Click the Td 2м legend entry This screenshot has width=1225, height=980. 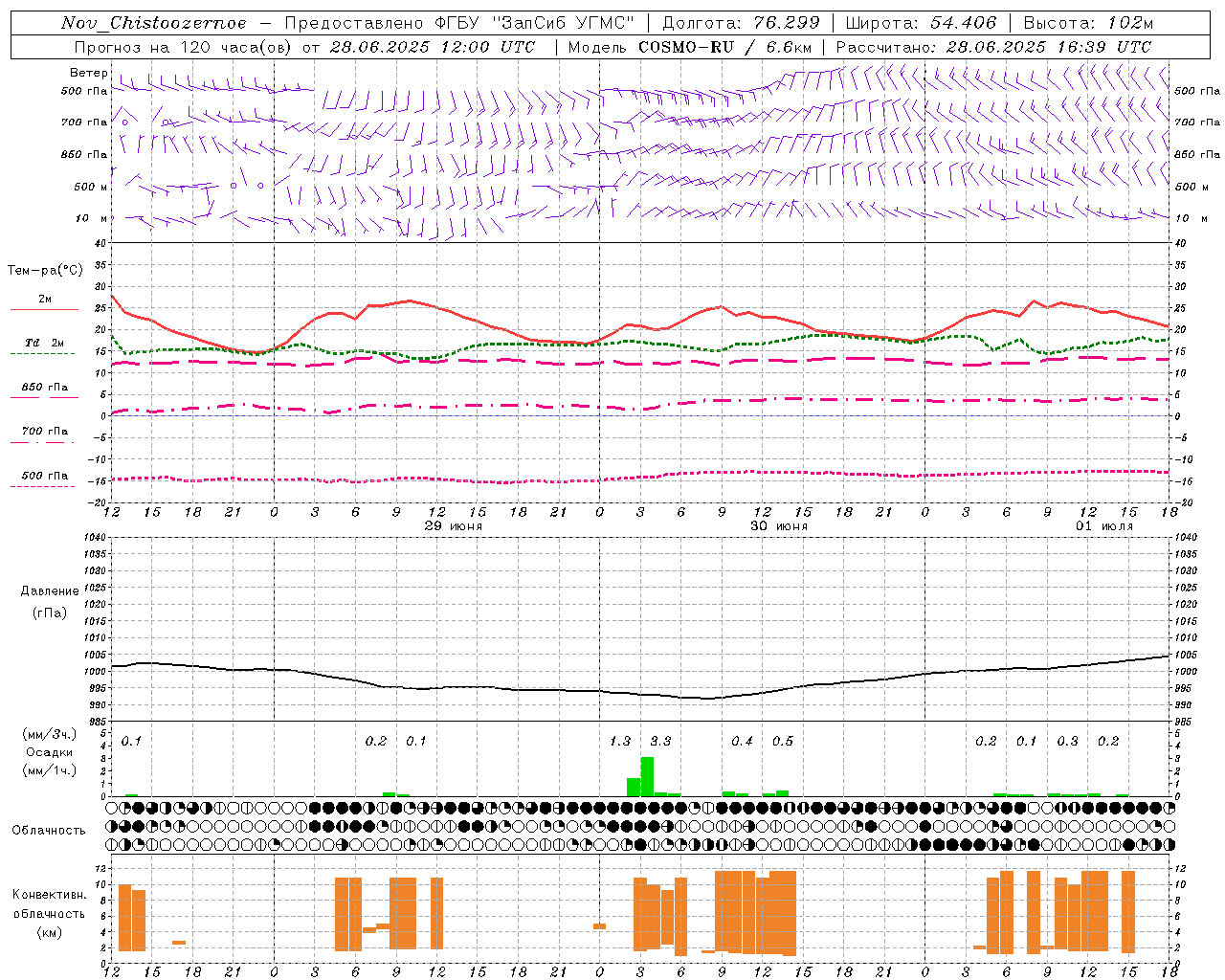[x=45, y=343]
